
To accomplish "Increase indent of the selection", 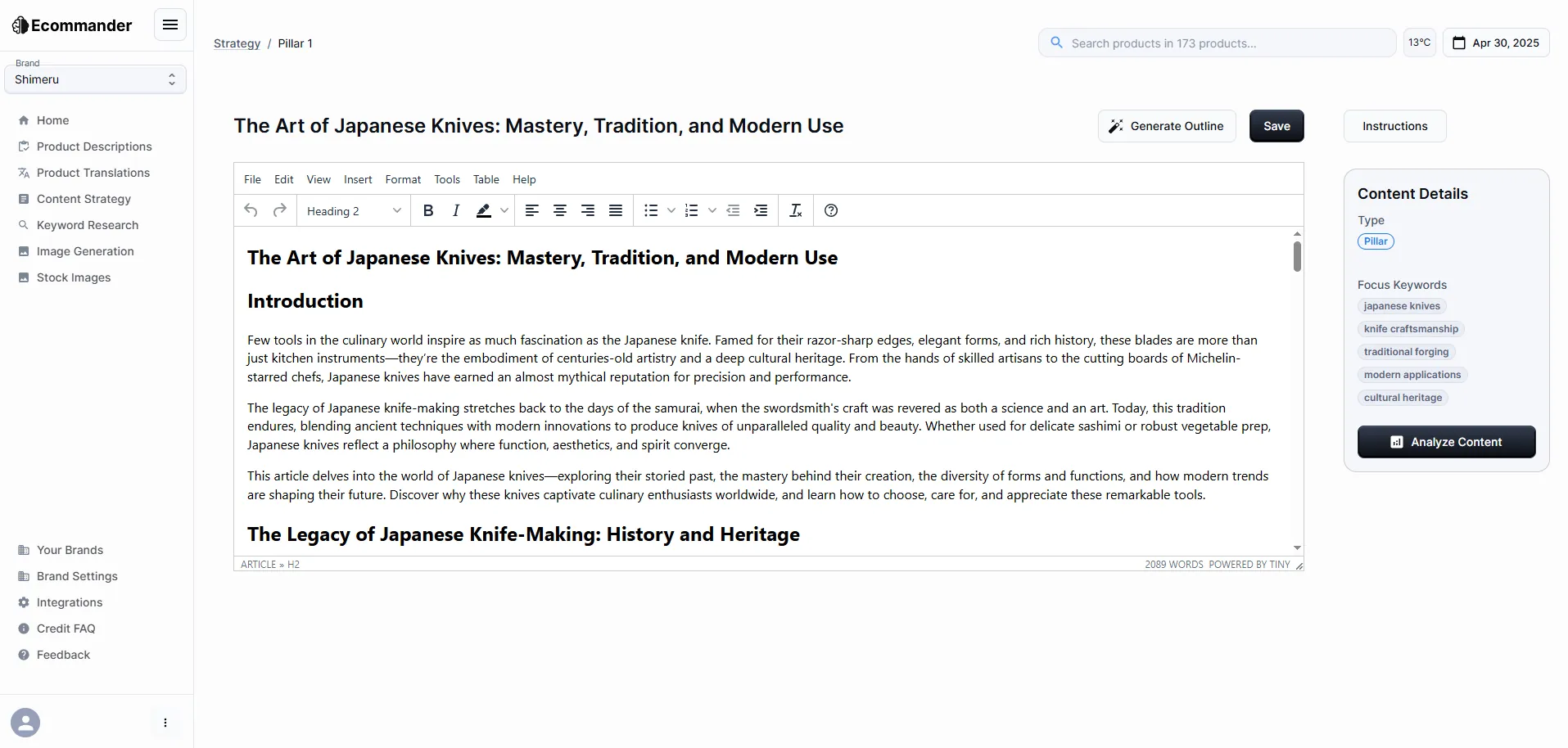I will pyautogui.click(x=761, y=210).
